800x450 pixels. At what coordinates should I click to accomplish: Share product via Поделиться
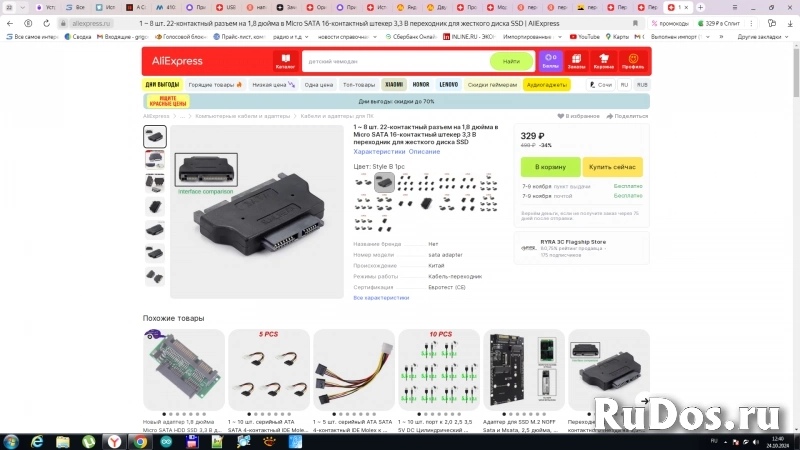click(x=627, y=116)
